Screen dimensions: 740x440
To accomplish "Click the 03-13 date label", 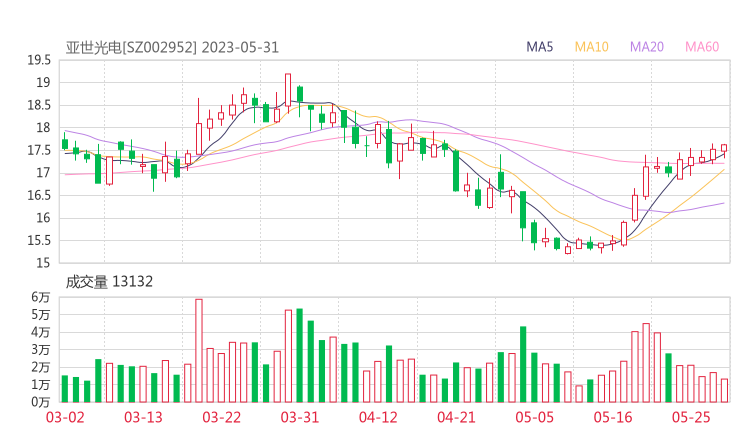I will (x=143, y=417).
